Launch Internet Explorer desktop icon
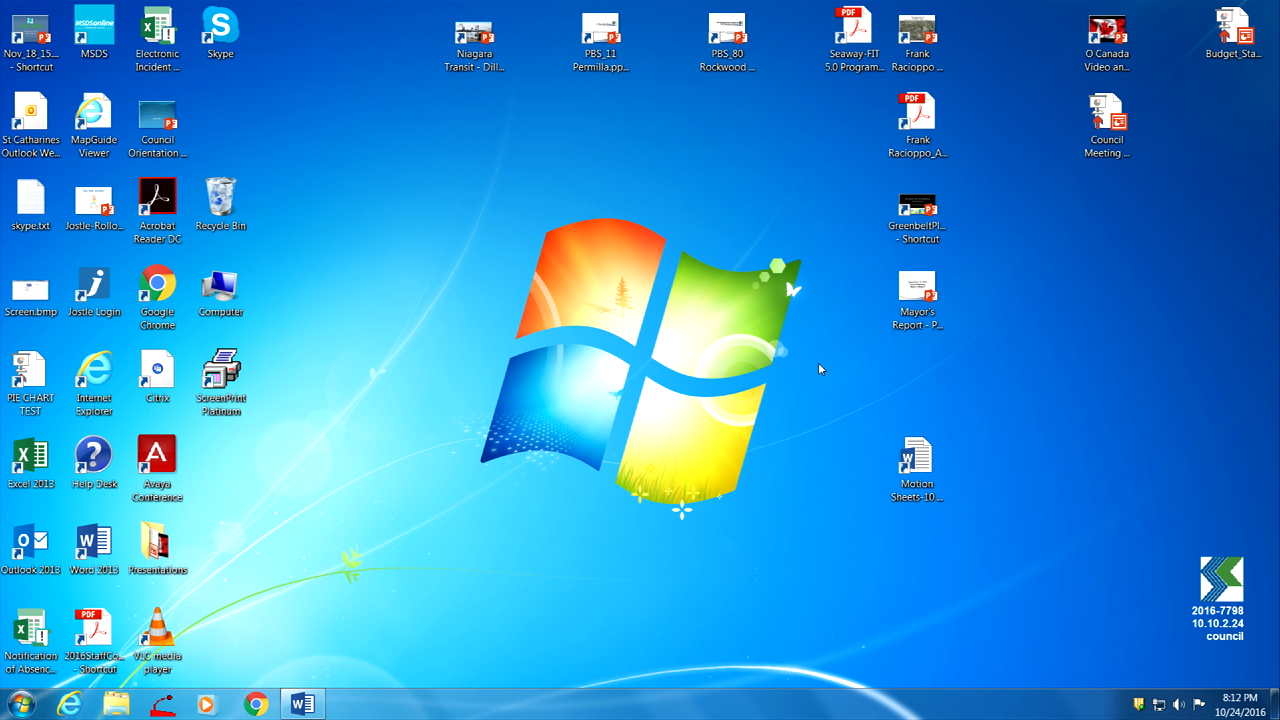The image size is (1280, 720). coord(94,384)
